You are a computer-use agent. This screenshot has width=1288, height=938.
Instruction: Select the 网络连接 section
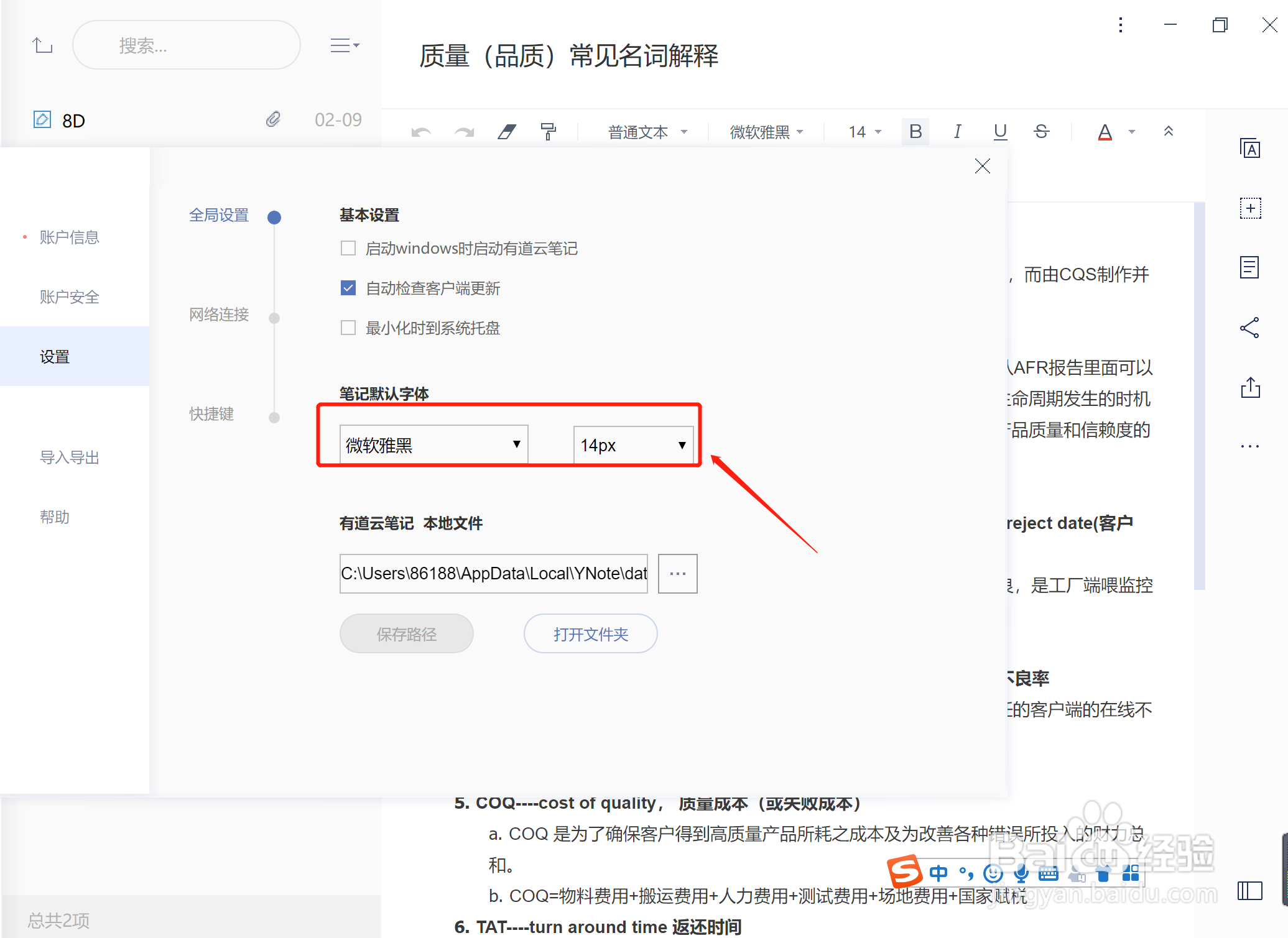pyautogui.click(x=219, y=315)
